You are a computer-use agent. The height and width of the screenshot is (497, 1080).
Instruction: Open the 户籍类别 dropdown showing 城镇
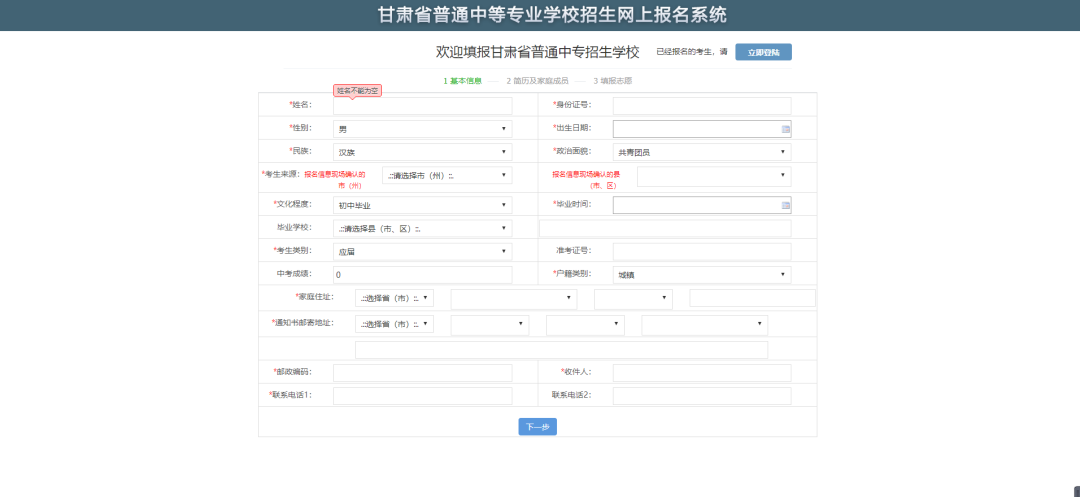[701, 274]
